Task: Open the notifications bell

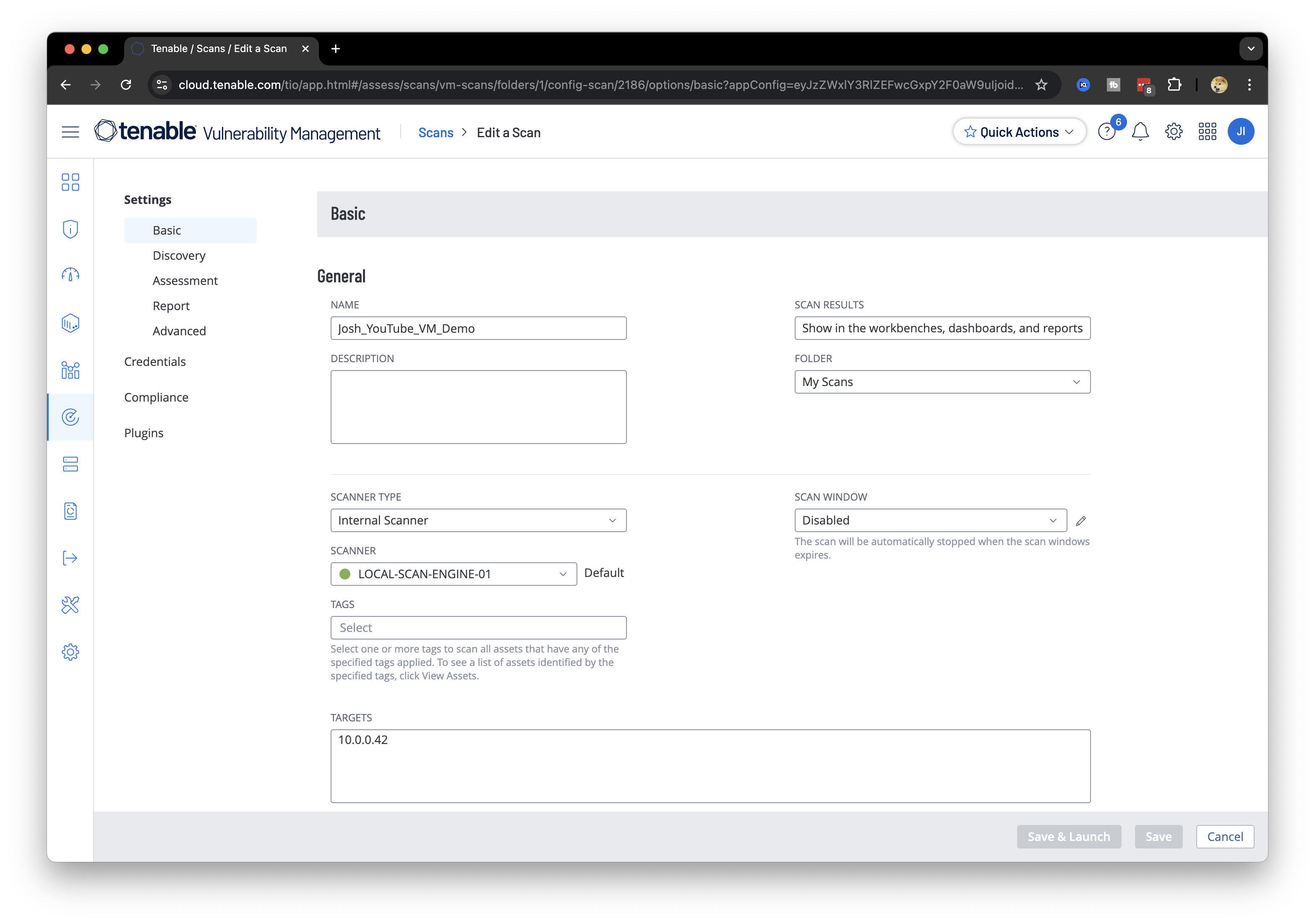Action: 1140,132
